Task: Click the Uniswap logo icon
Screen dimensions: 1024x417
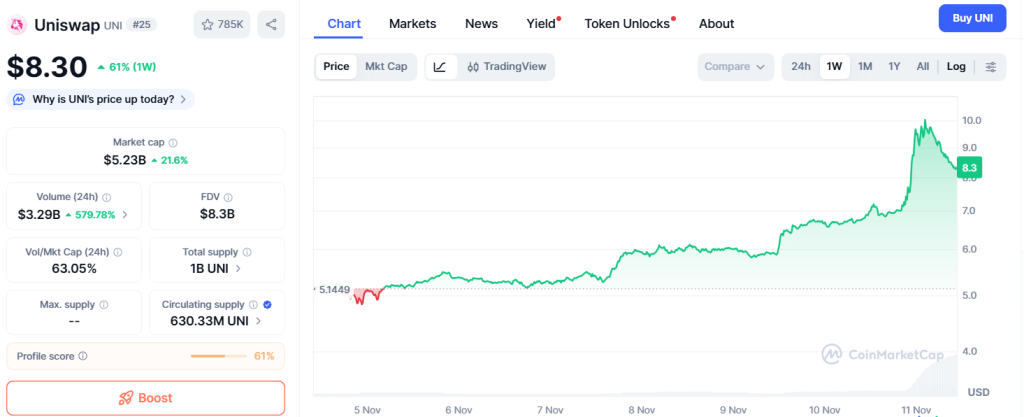Action: (x=18, y=24)
